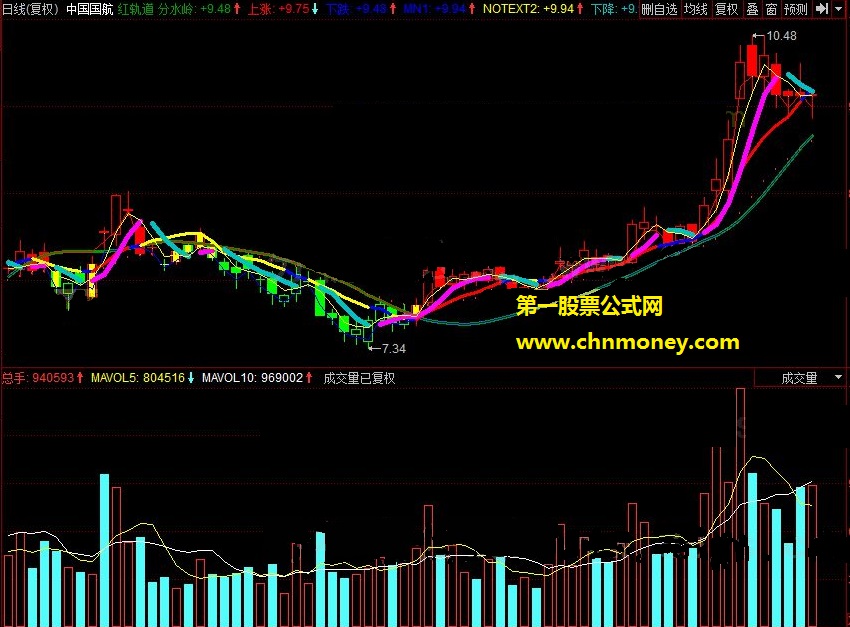850x627 pixels.
Task: Open the 复权 price adjustment button
Action: tap(726, 9)
